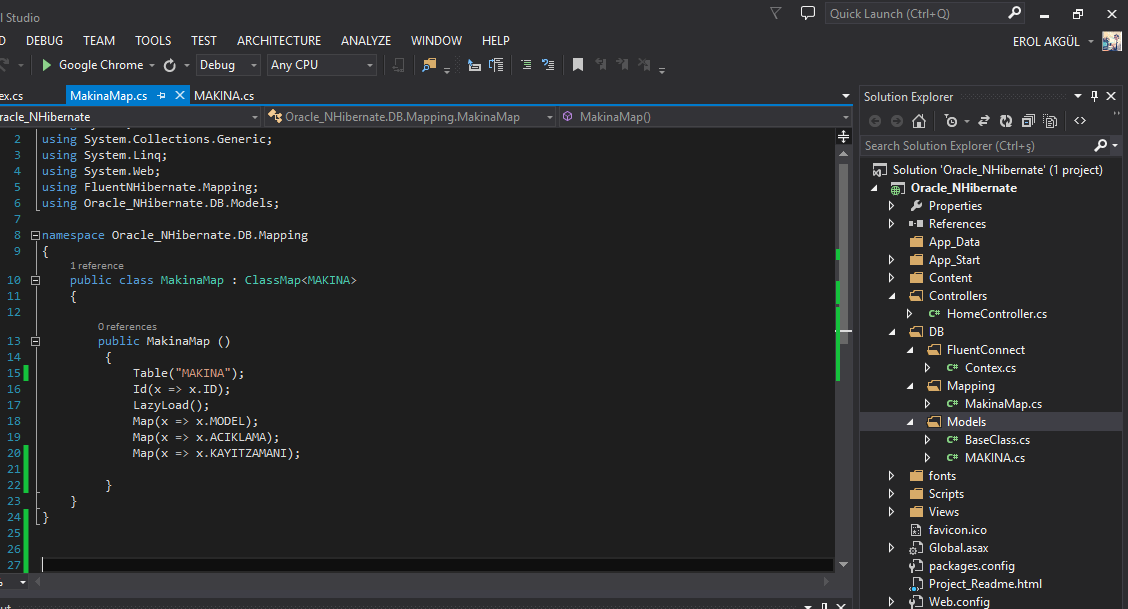Click the View Code angle-brackets icon
Screen dimensions: 1128x609
[1080, 121]
